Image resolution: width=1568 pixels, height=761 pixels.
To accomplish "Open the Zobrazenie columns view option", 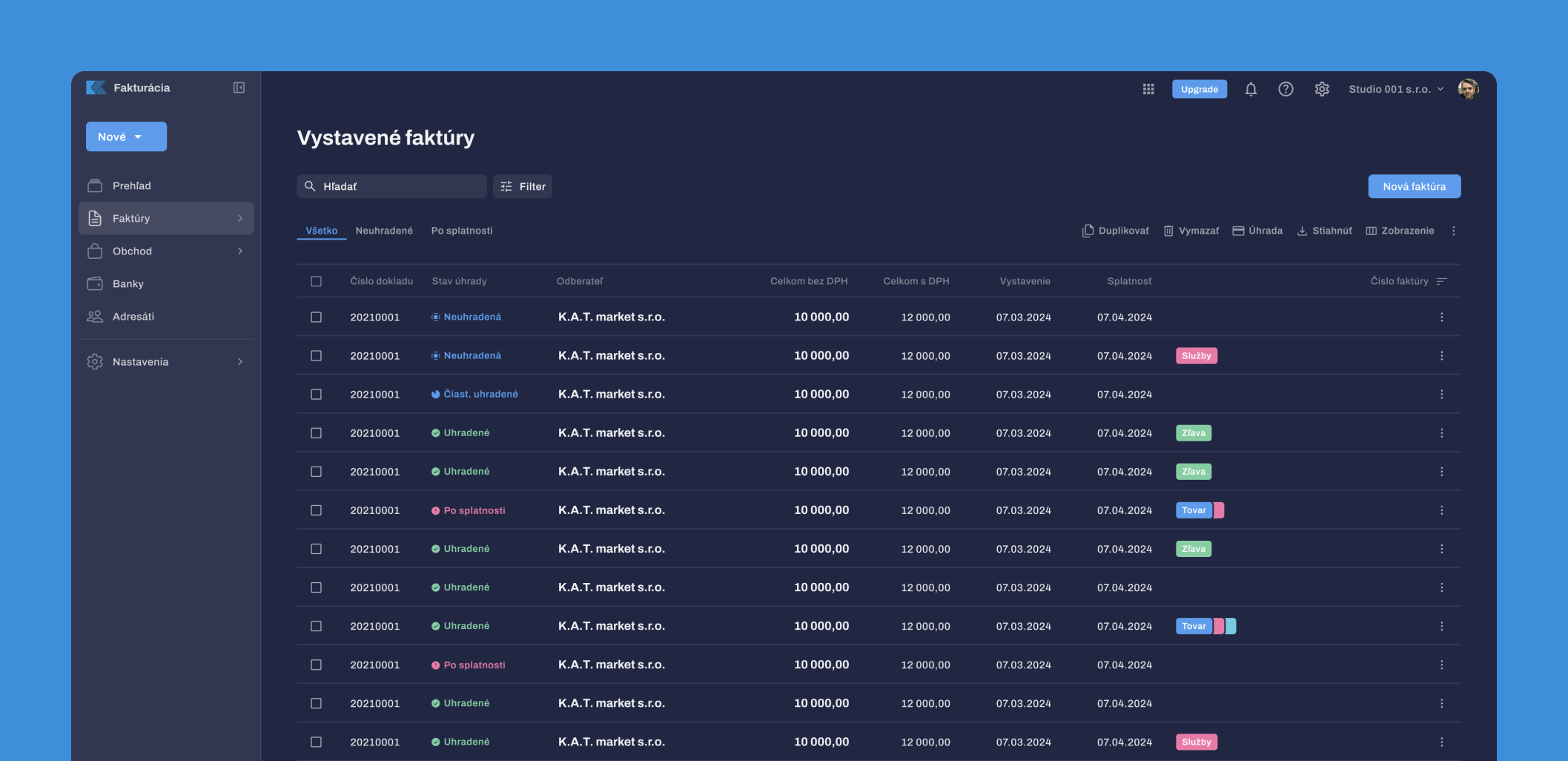I will pos(1400,231).
